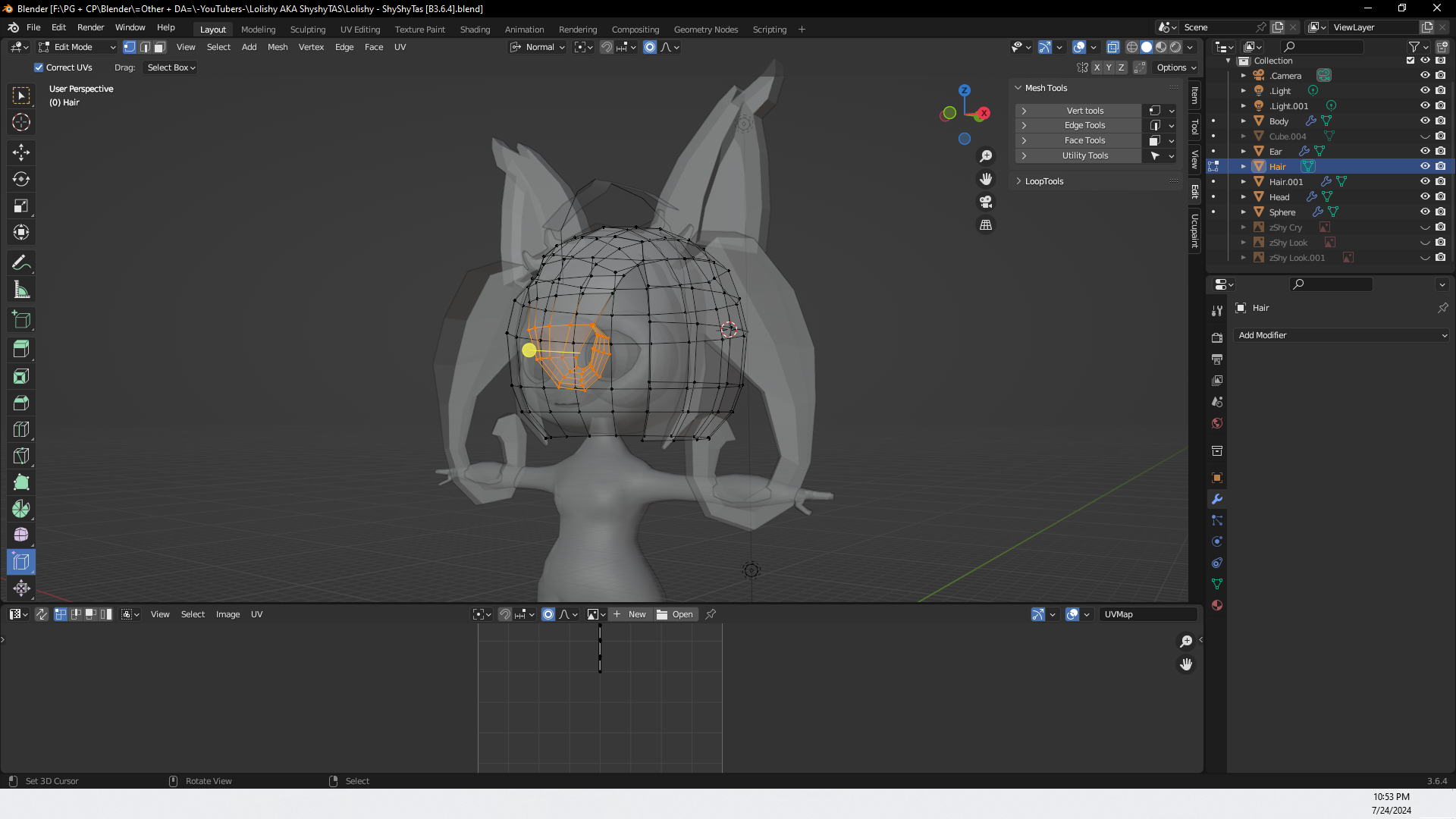Disable rendering for Sphere object
1456x819 pixels.
[1440, 212]
